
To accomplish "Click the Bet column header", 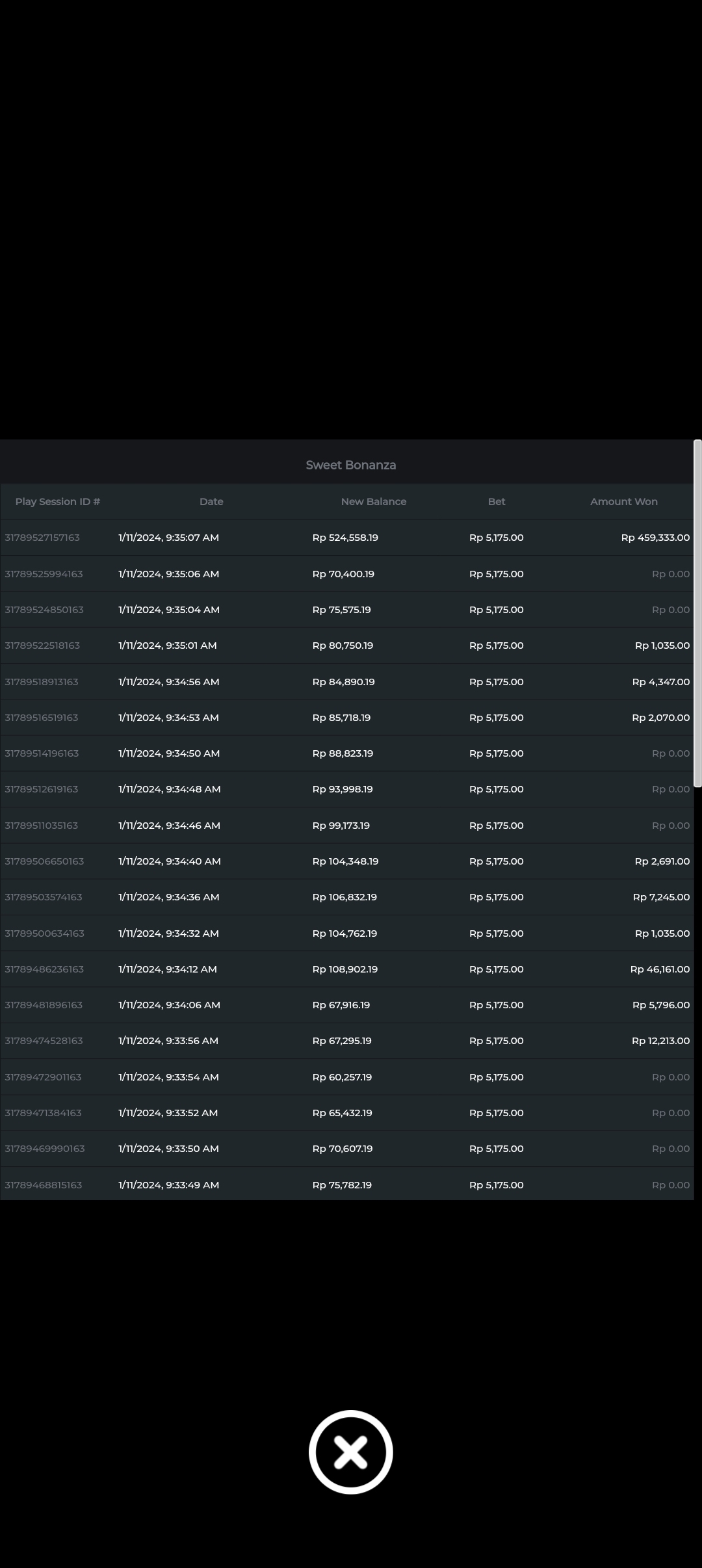I will click(497, 502).
